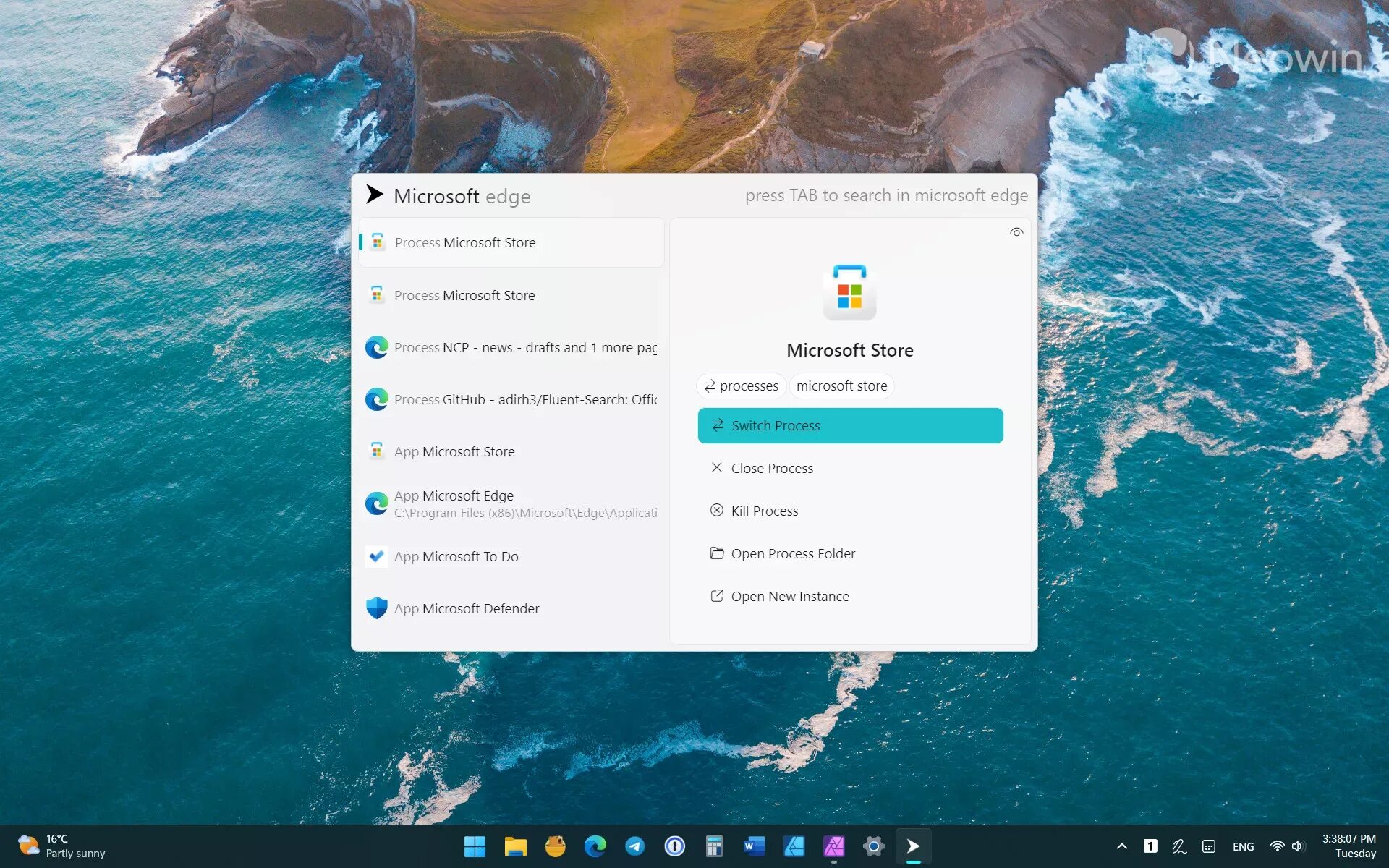1389x868 pixels.
Task: Click the Windows Start button
Action: tap(475, 846)
